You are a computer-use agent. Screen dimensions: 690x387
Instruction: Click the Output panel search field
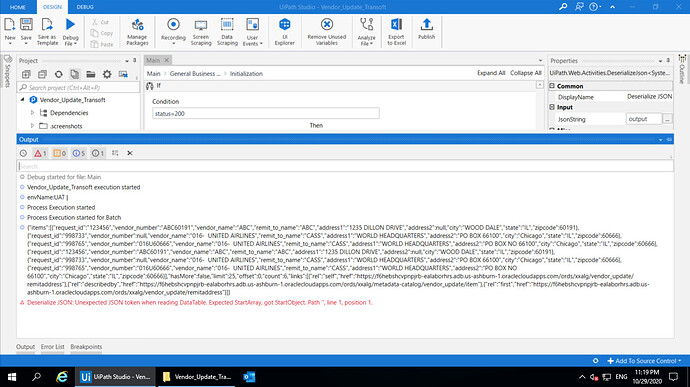345,166
